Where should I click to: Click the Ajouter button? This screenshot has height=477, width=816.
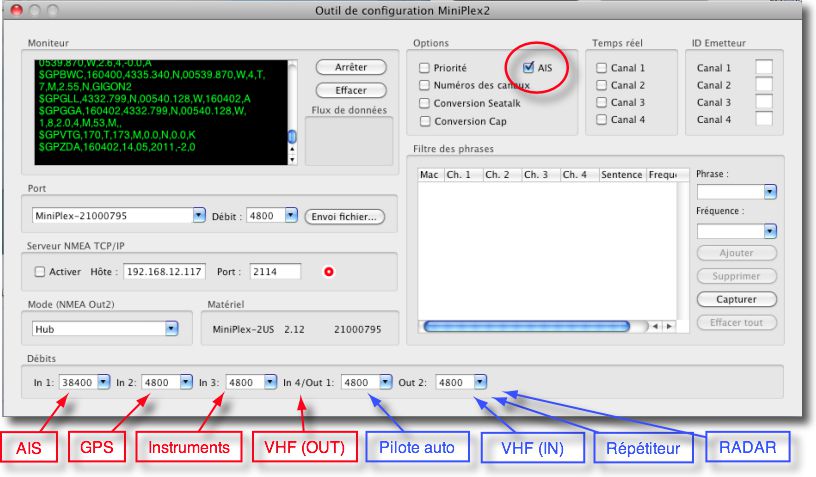736,253
